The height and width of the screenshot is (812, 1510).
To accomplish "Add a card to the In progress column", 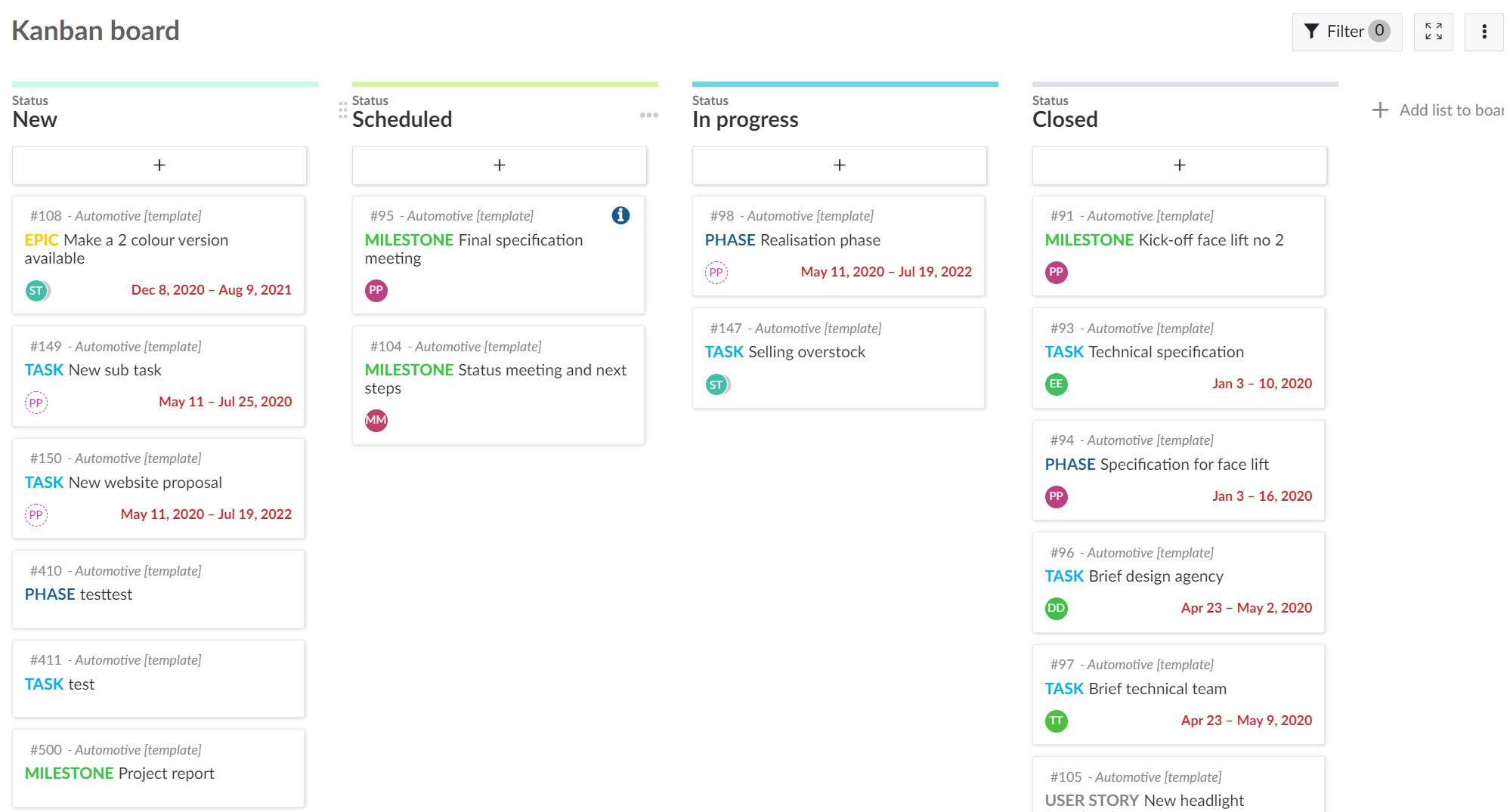I will pyautogui.click(x=840, y=165).
